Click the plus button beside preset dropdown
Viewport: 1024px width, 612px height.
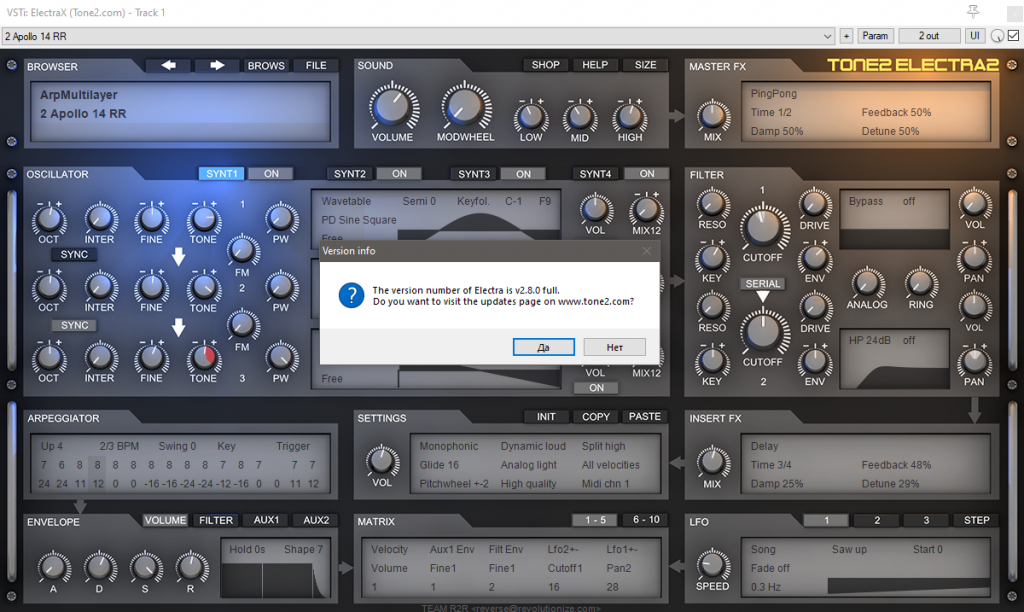coord(846,36)
